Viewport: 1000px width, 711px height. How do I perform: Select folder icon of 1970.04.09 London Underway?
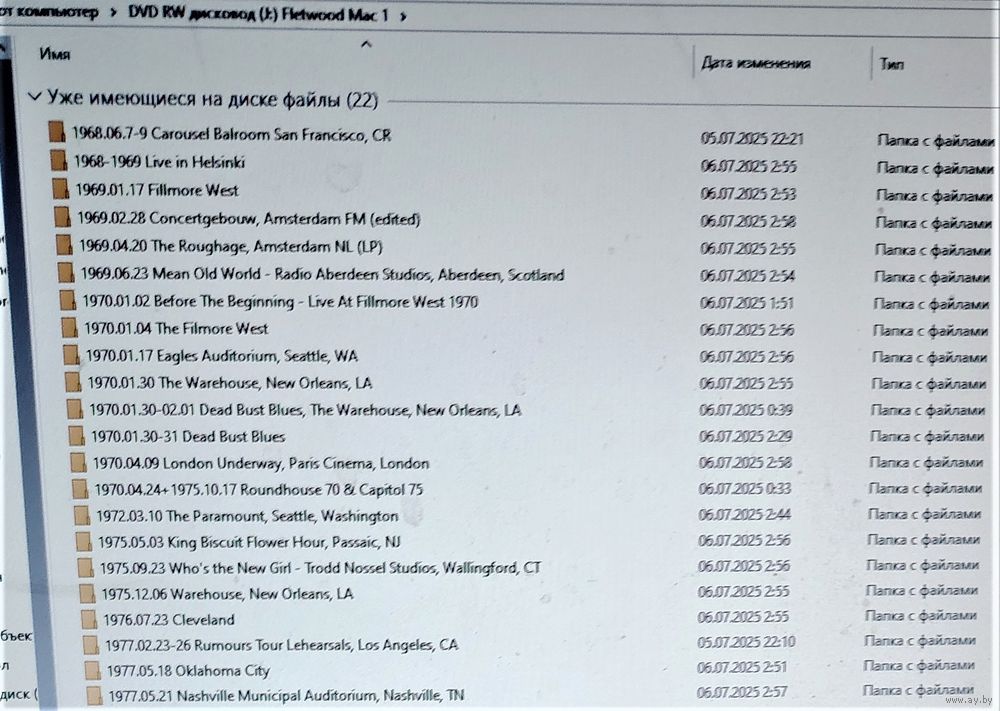click(x=78, y=462)
